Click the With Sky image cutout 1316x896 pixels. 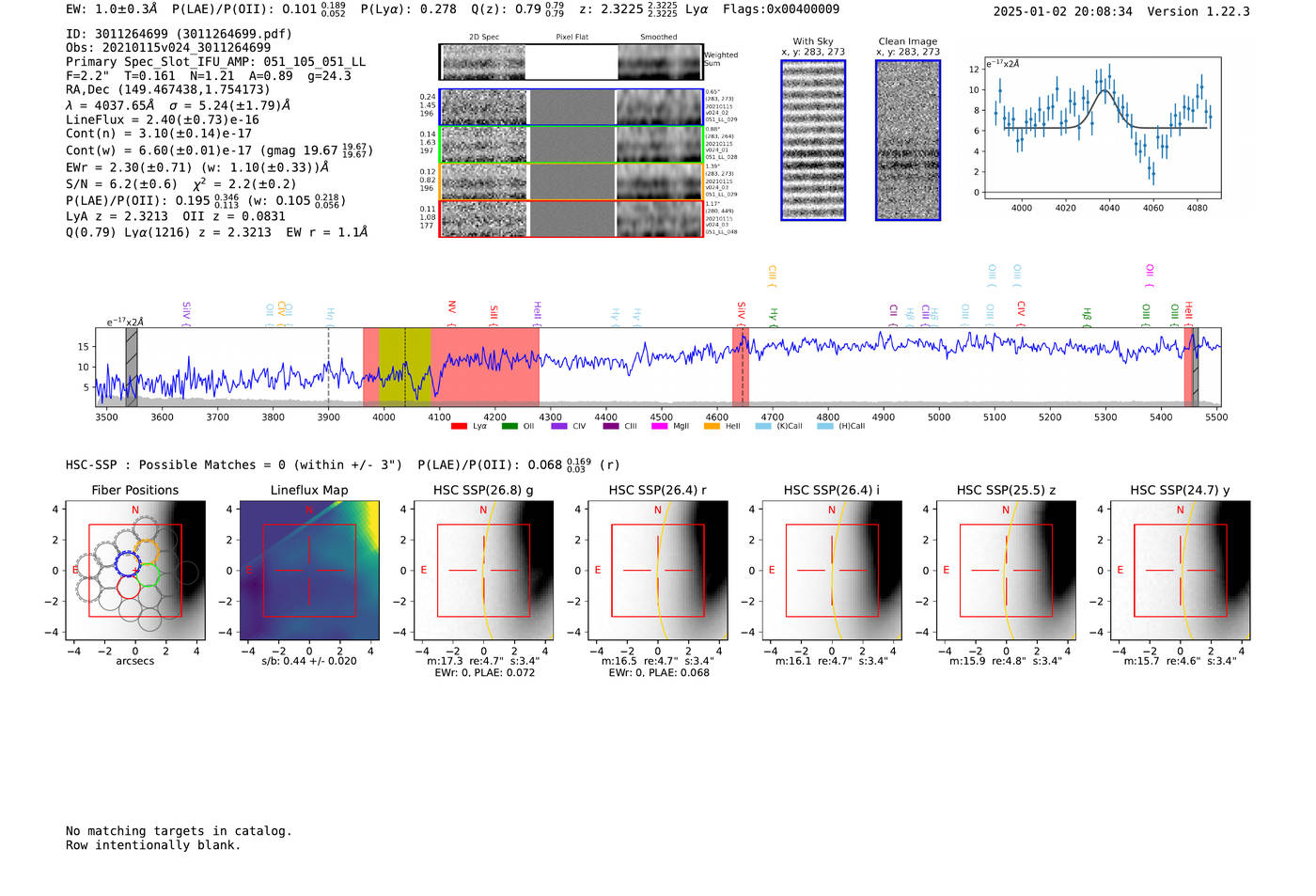(x=813, y=140)
